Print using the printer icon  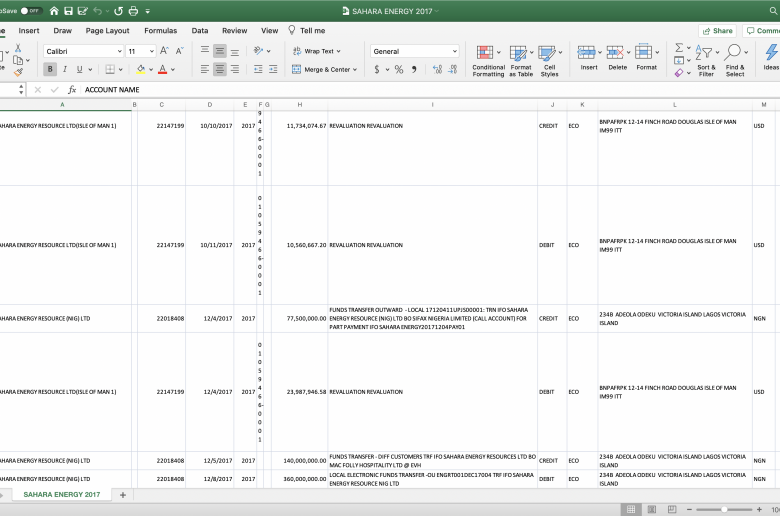click(x=133, y=10)
